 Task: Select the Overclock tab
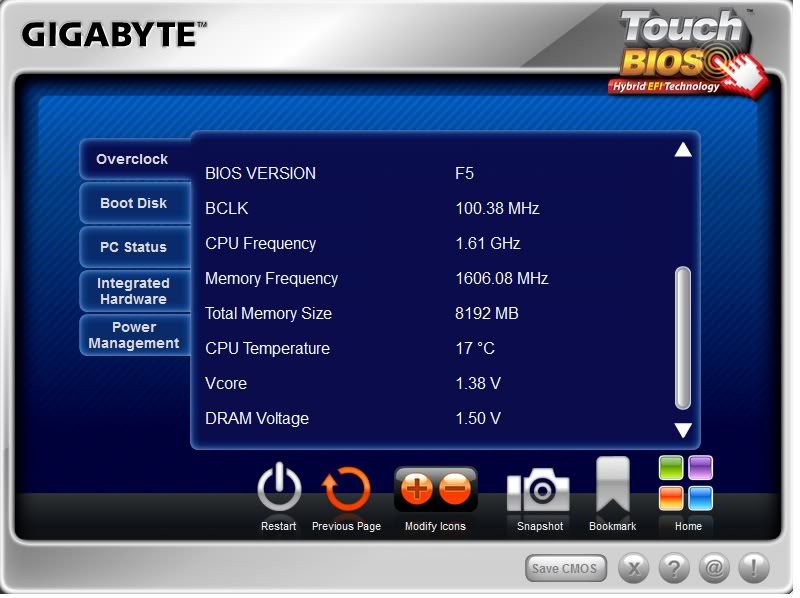point(133,159)
